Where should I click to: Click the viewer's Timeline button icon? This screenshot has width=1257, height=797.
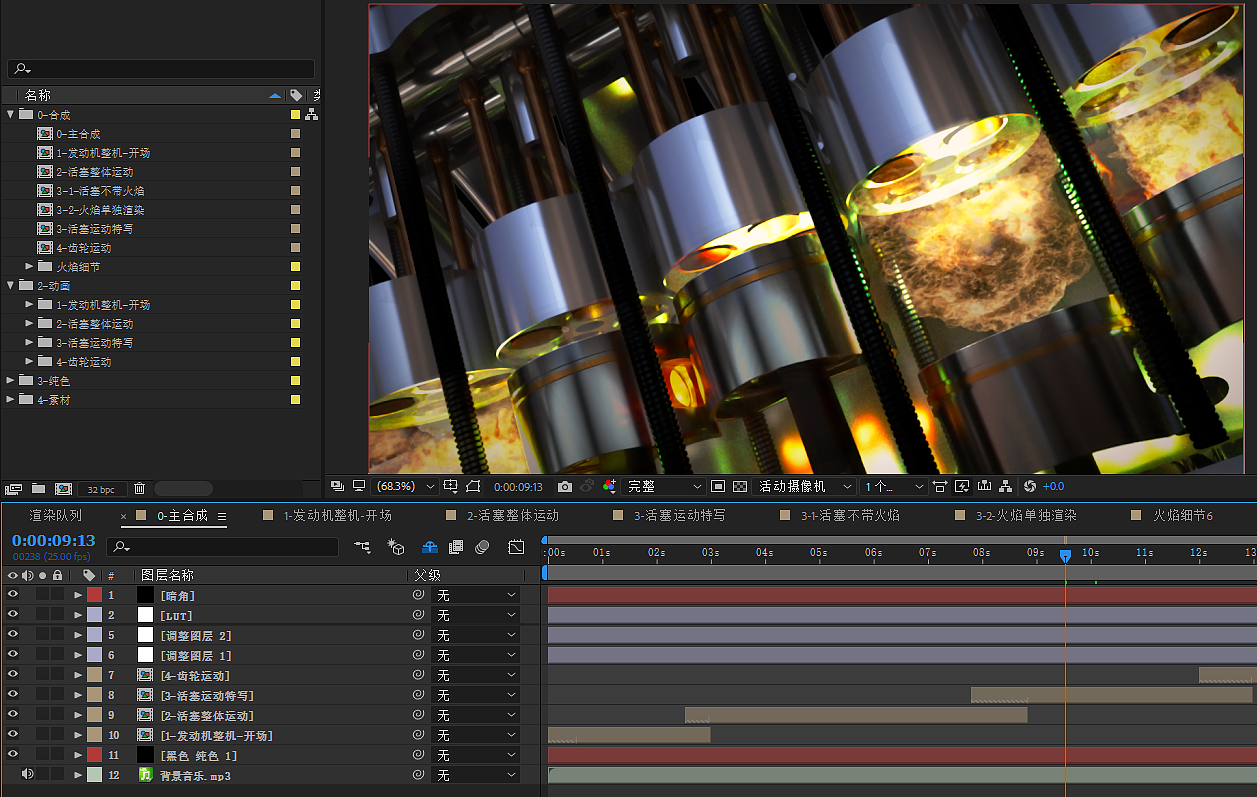[x=984, y=486]
